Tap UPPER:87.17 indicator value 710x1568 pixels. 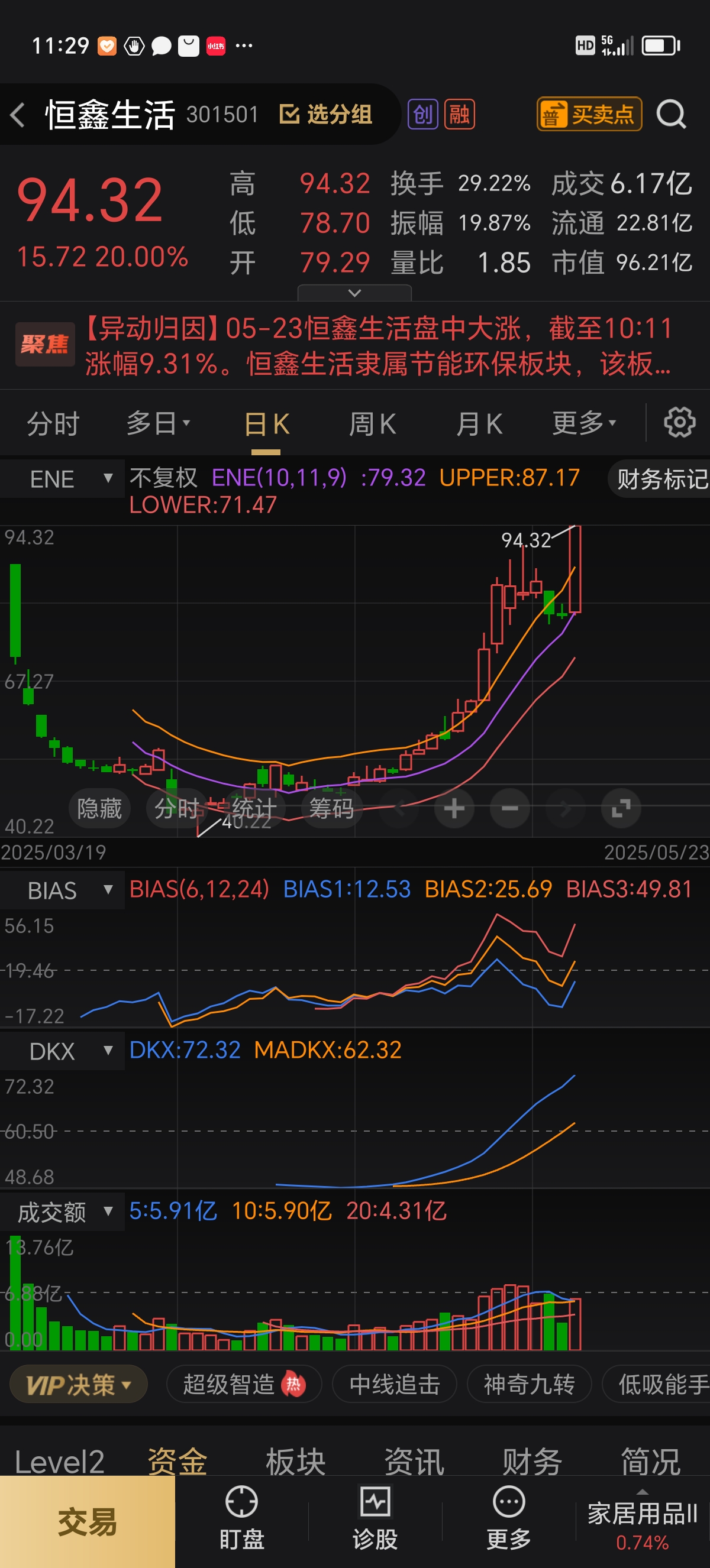click(509, 478)
